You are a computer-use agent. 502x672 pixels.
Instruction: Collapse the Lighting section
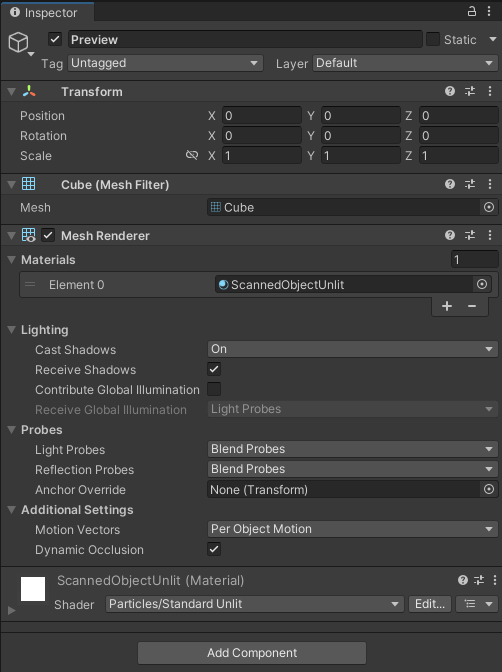[x=12, y=330]
